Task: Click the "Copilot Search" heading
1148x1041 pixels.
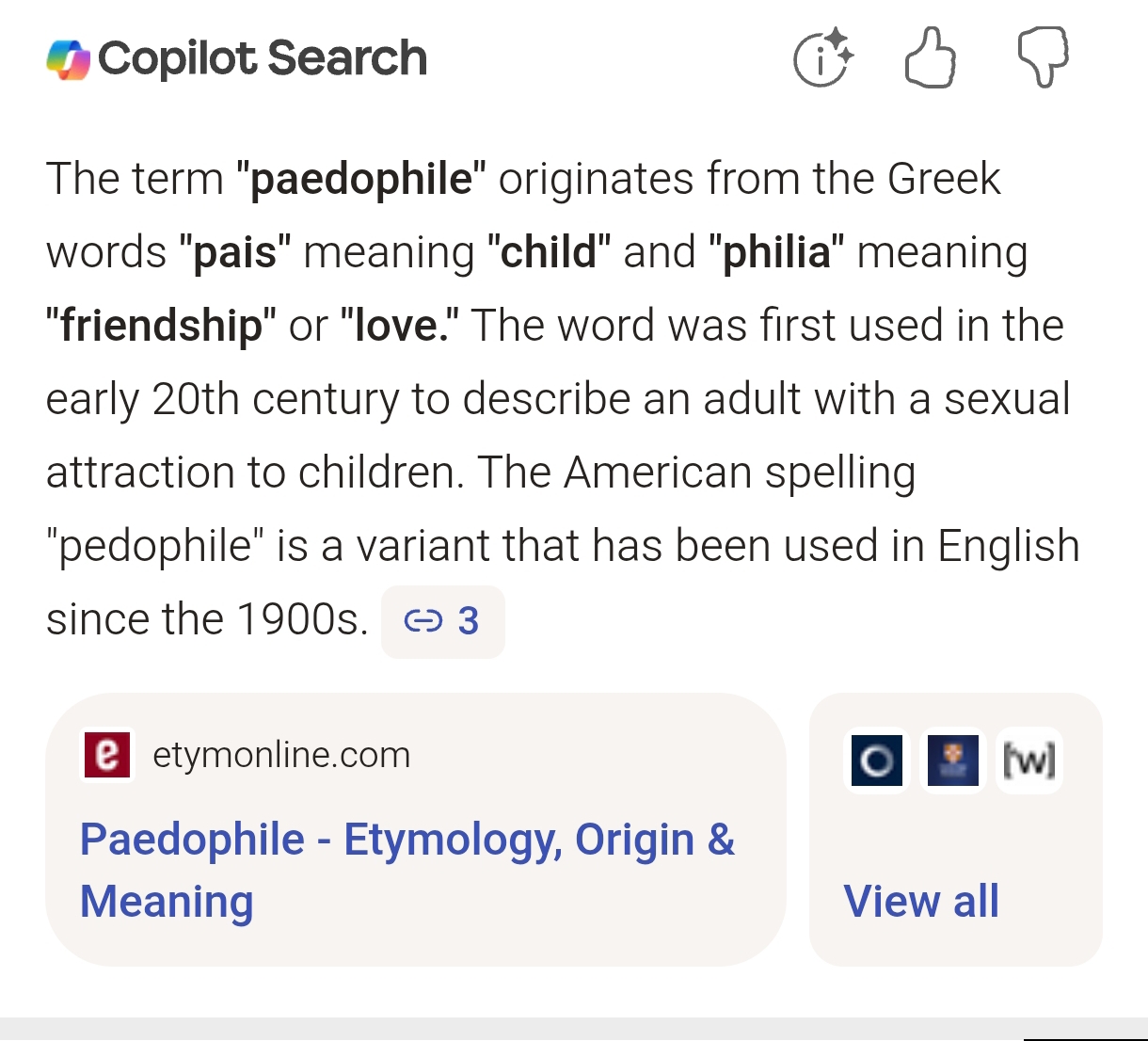Action: click(x=263, y=58)
